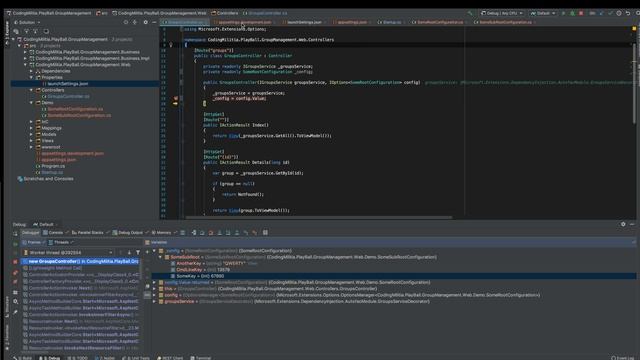Locate current file in Solution explorer
Image resolution: width=640 pixels, height=360 pixels.
126,22
